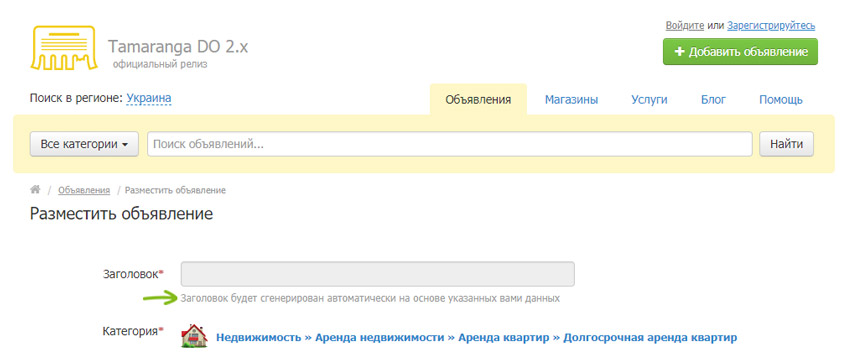Click the Найти search button
Screen dimensions: 847x360
(786, 144)
